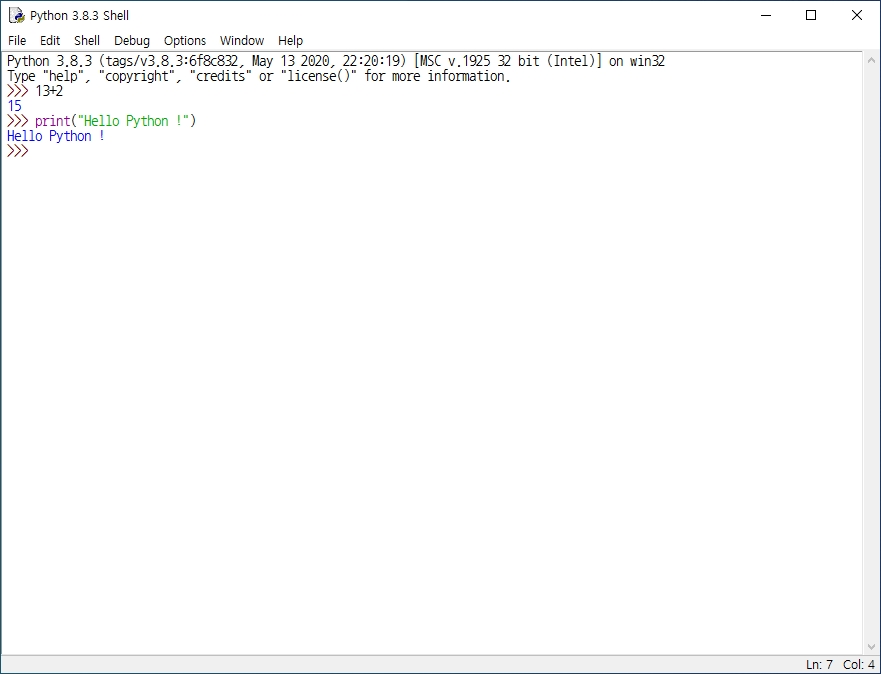Minimize the Python Shell window

[766, 16]
